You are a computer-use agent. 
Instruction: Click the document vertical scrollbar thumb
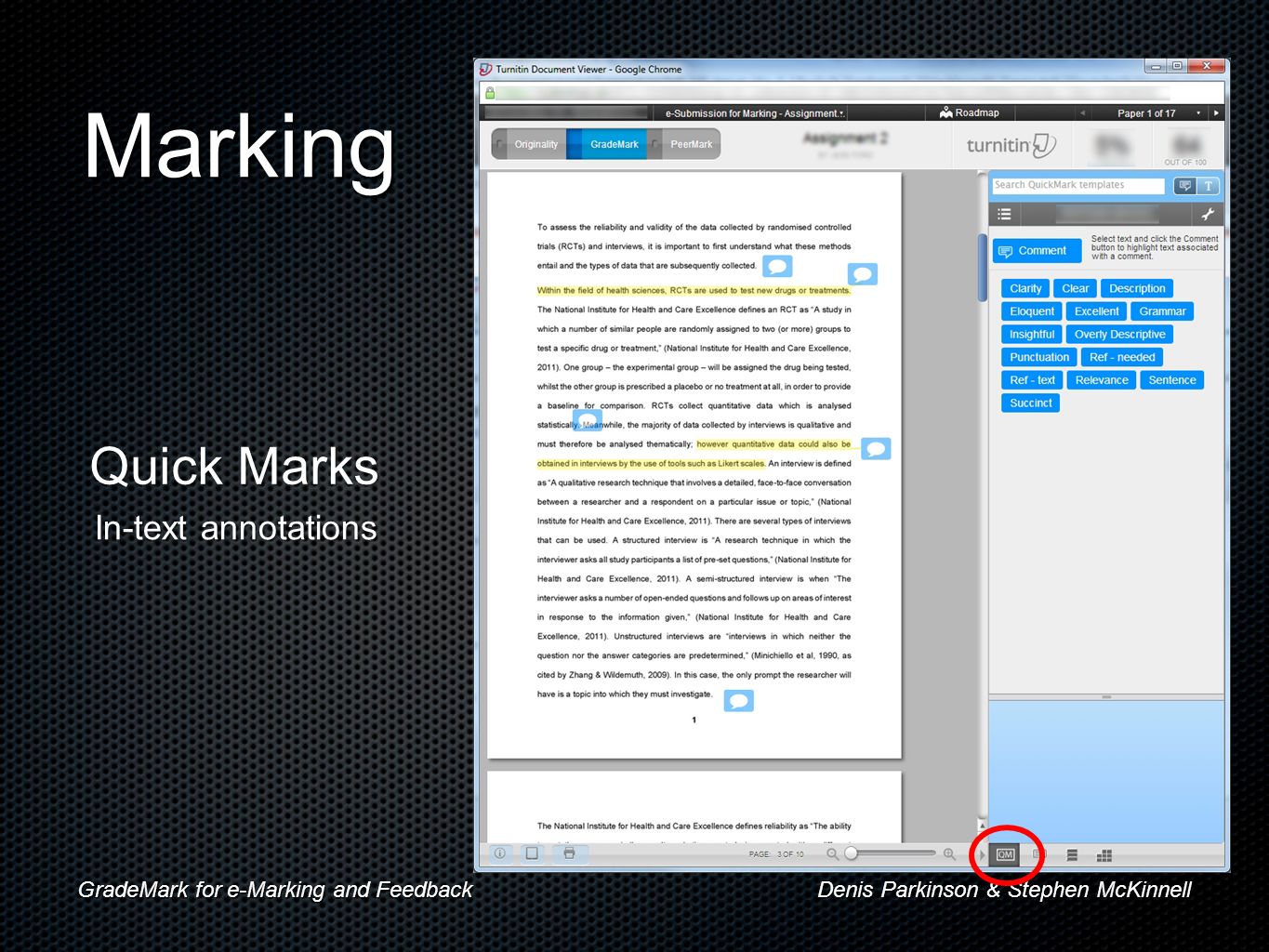pyautogui.click(x=982, y=268)
